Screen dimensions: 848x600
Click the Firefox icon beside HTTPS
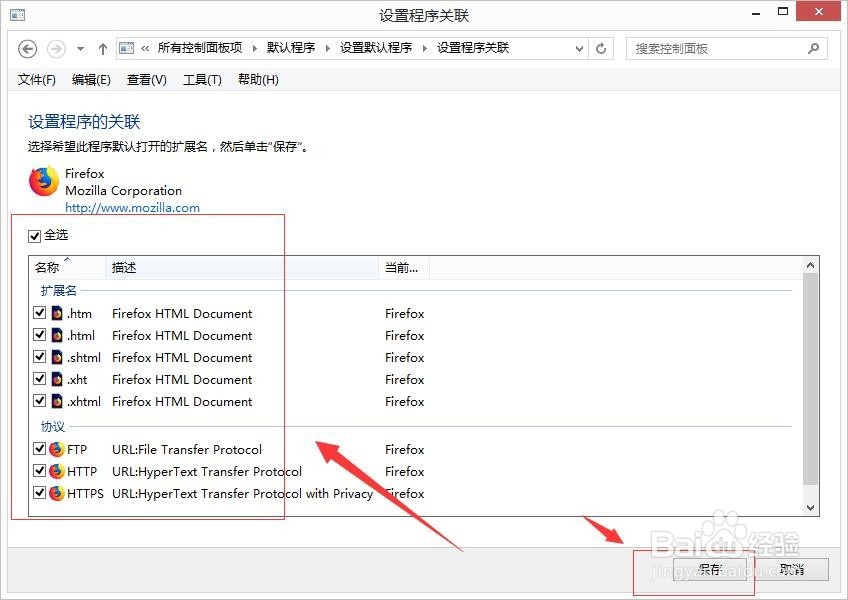point(57,493)
